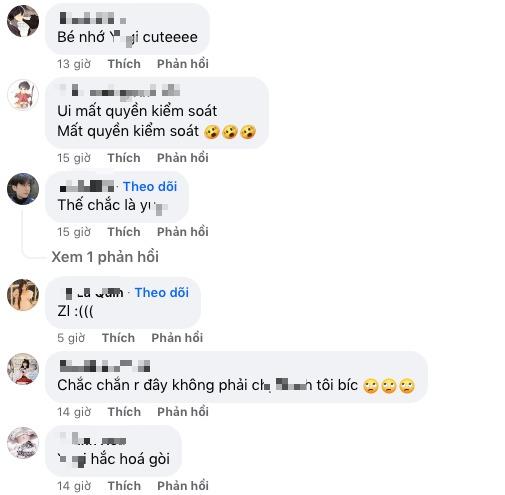Follow the 'Thế chắc là' commenter via Theo dõi
Image resolution: width=505 pixels, height=495 pixels.
pyautogui.click(x=150, y=187)
